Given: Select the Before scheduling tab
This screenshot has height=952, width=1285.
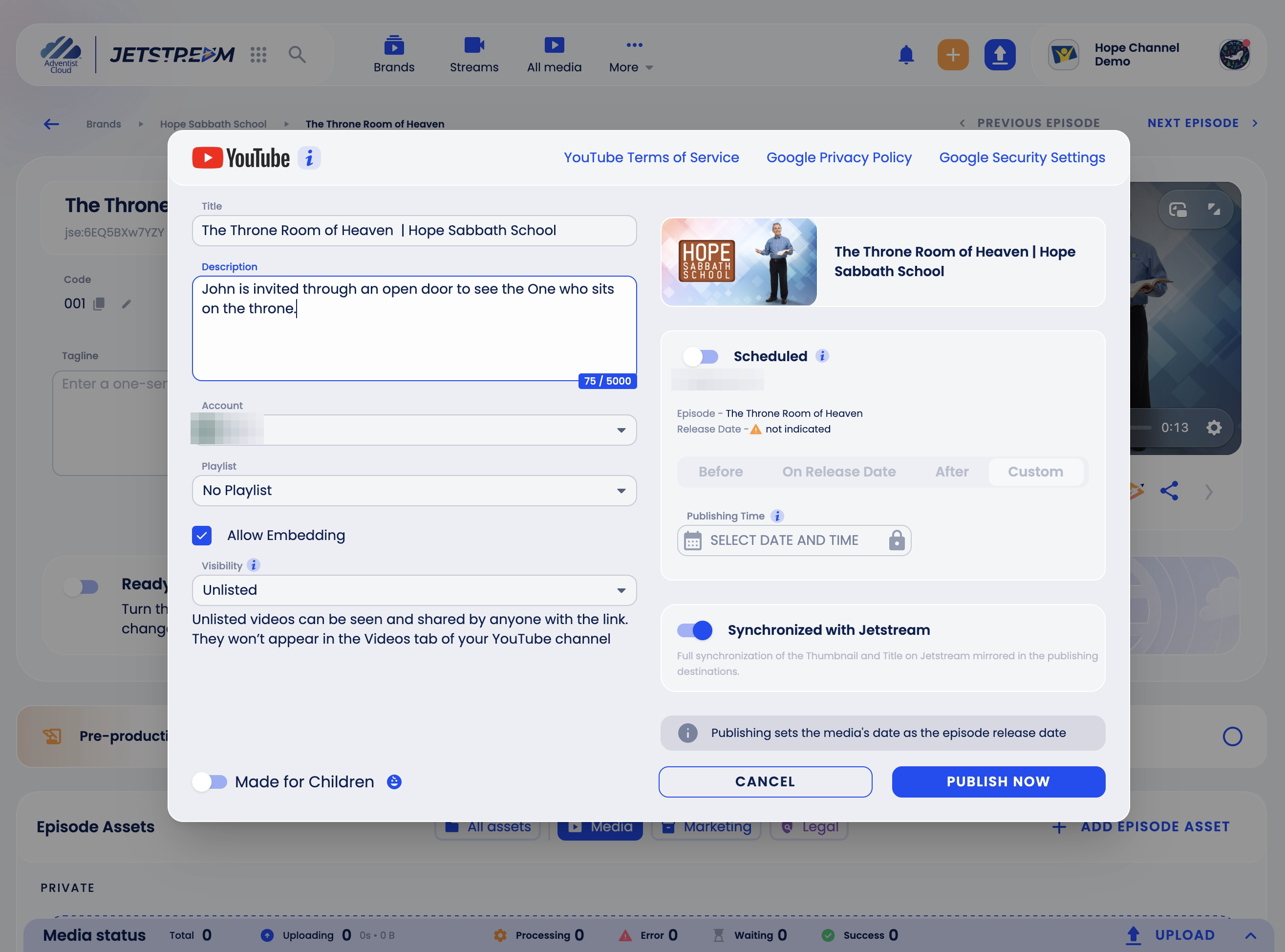Looking at the screenshot, I should tap(721, 472).
